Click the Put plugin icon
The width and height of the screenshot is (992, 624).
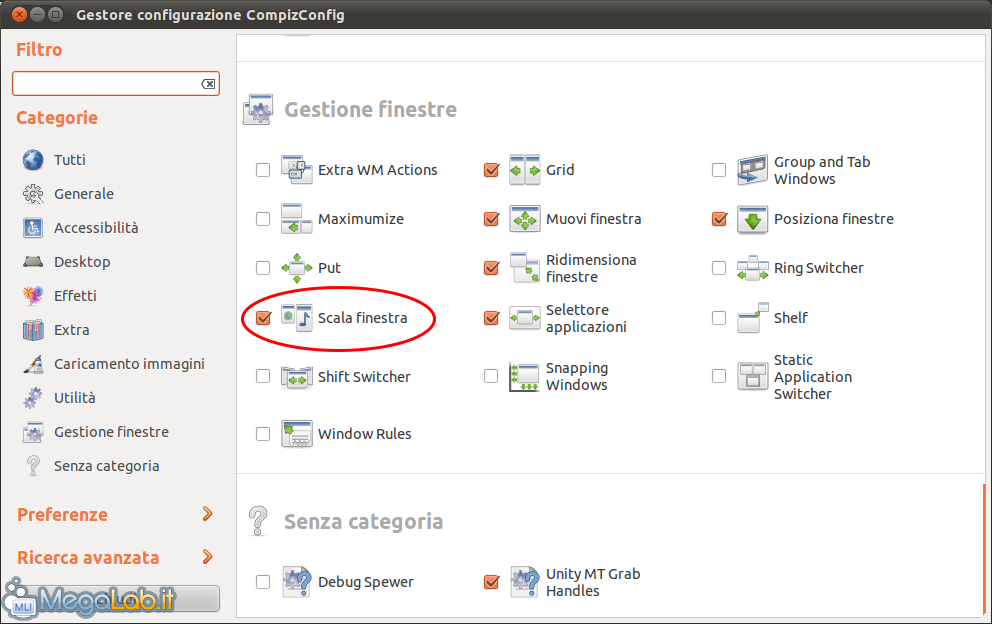(x=297, y=268)
